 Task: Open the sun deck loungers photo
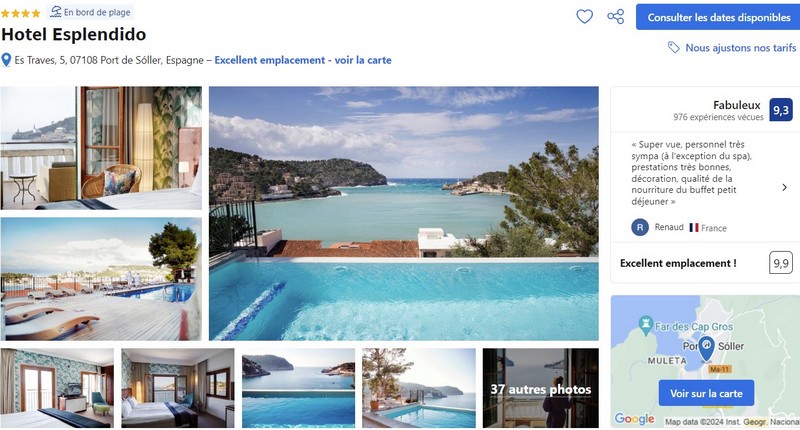(101, 279)
